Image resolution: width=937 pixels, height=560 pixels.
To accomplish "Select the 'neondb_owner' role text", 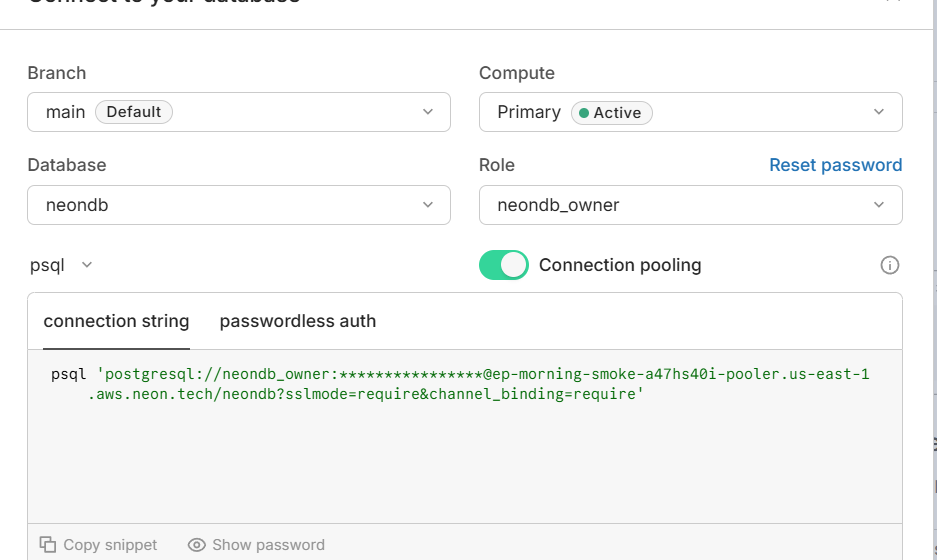I will 558,205.
